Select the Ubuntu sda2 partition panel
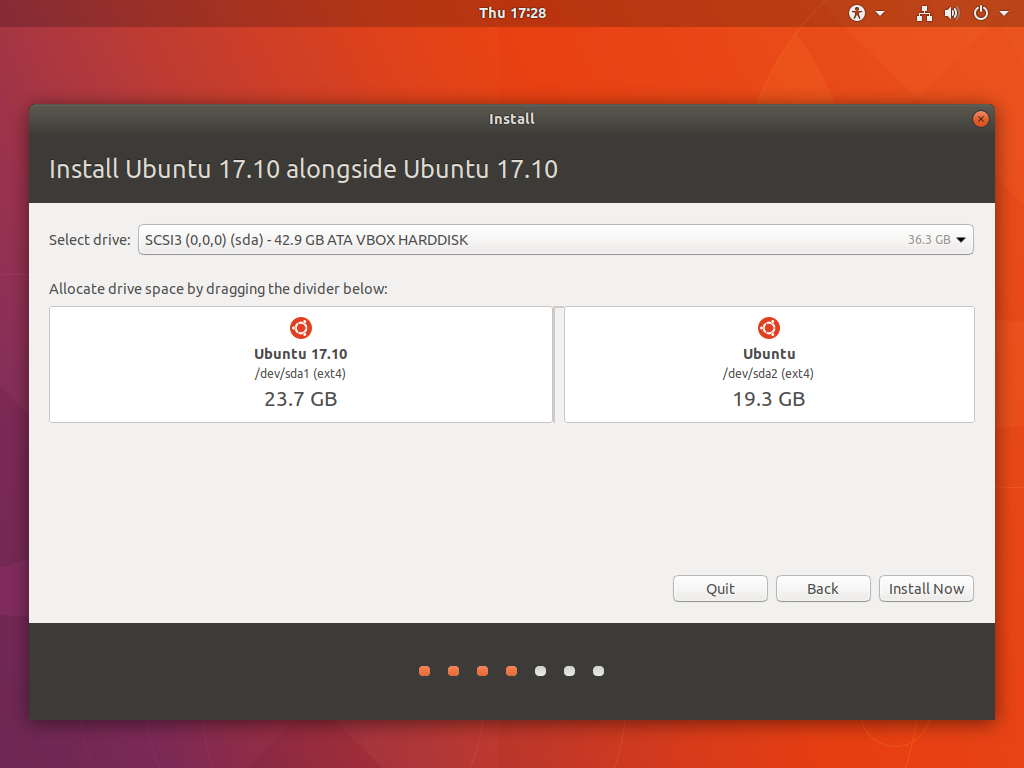Image resolution: width=1024 pixels, height=768 pixels. 769,364
